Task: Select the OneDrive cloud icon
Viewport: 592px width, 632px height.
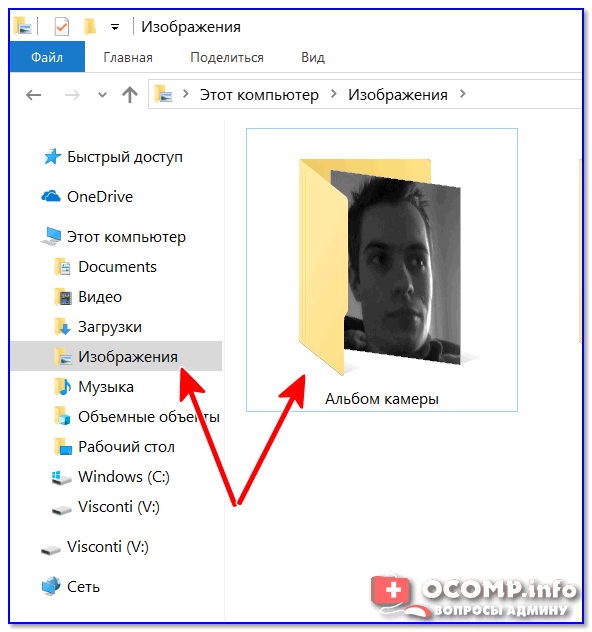Action: pyautogui.click(x=51, y=197)
